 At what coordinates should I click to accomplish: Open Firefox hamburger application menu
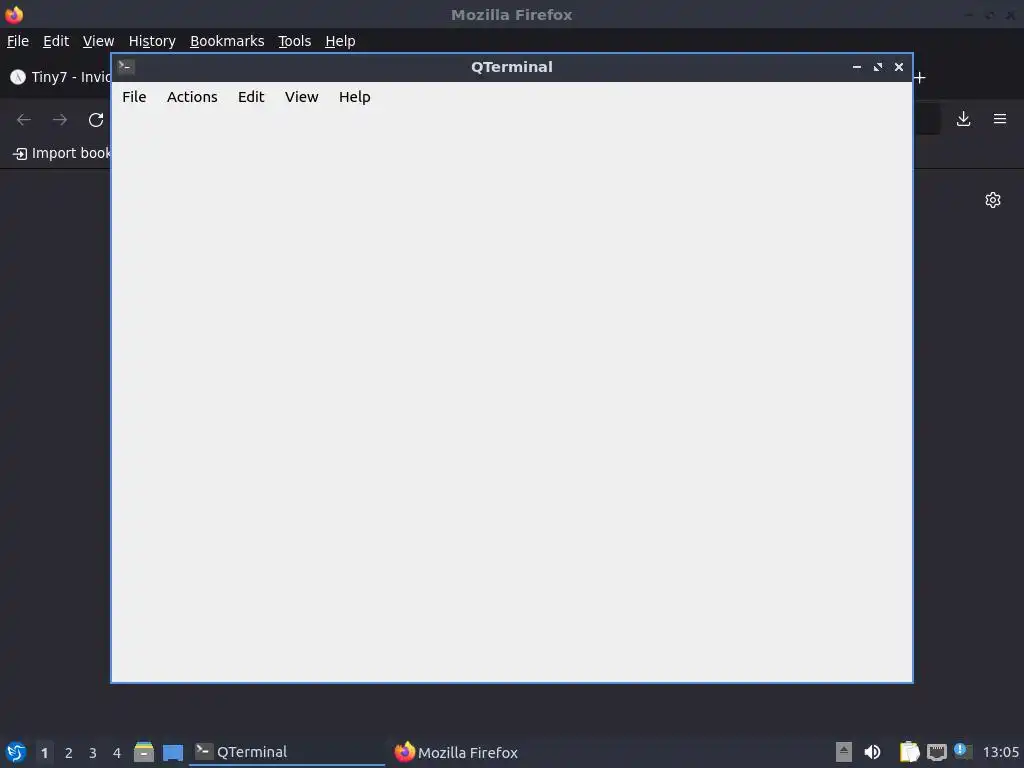pos(1000,119)
